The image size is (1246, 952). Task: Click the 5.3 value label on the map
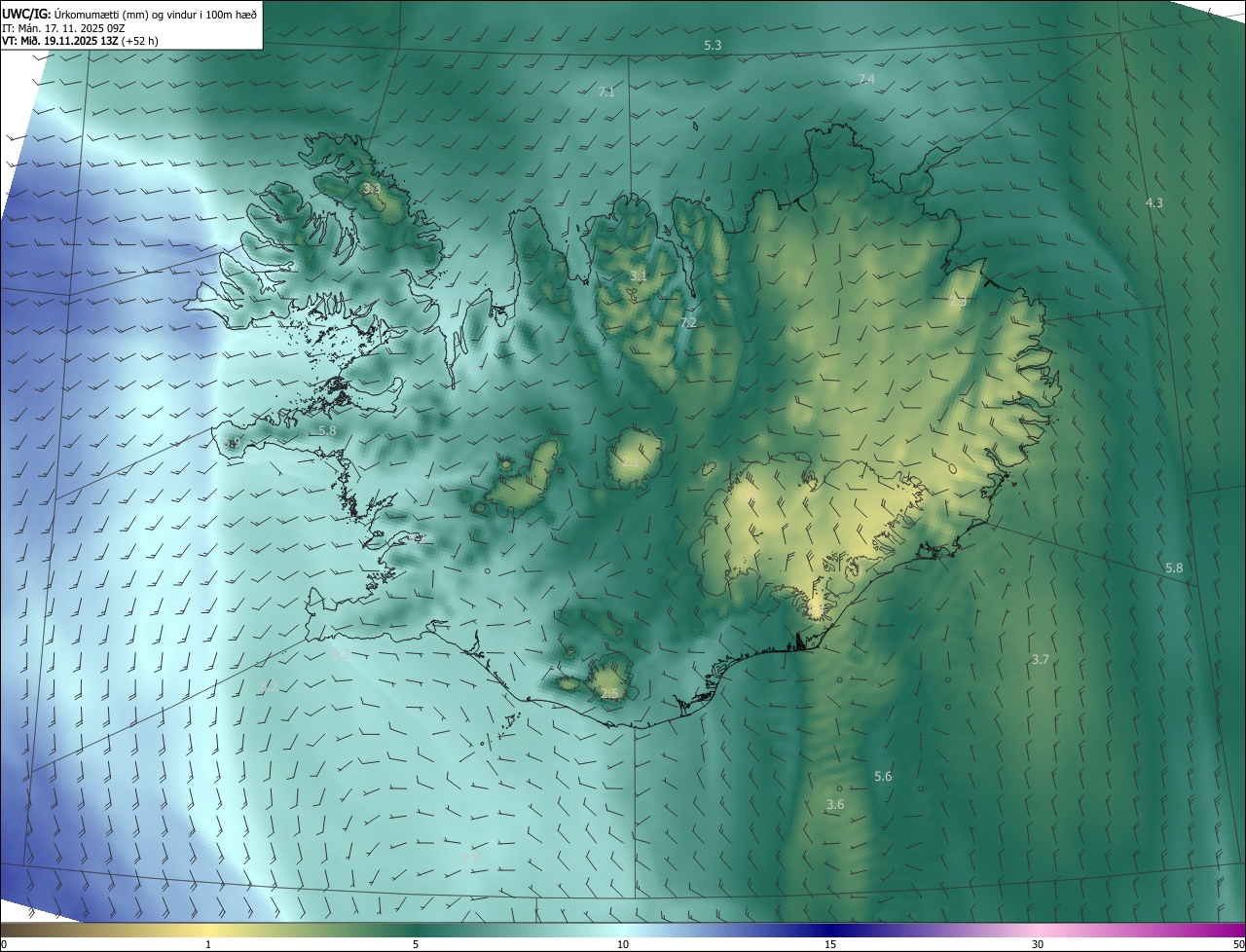click(713, 46)
